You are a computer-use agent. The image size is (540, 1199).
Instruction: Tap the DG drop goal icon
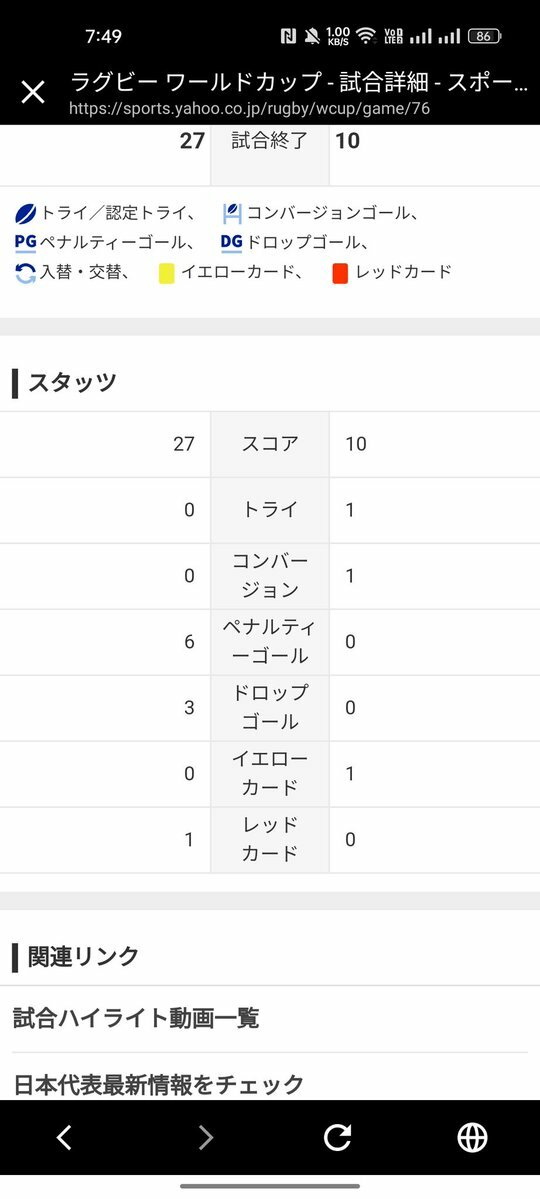(x=231, y=243)
